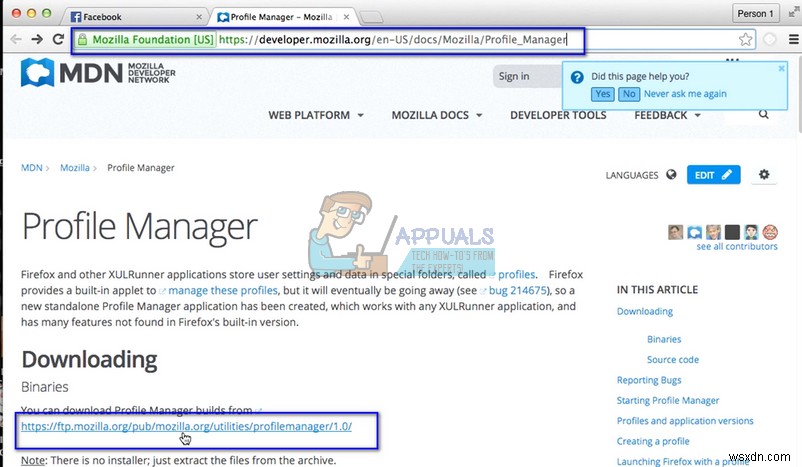Click the Person 1 profile button
The height and width of the screenshot is (467, 802).
click(x=755, y=13)
